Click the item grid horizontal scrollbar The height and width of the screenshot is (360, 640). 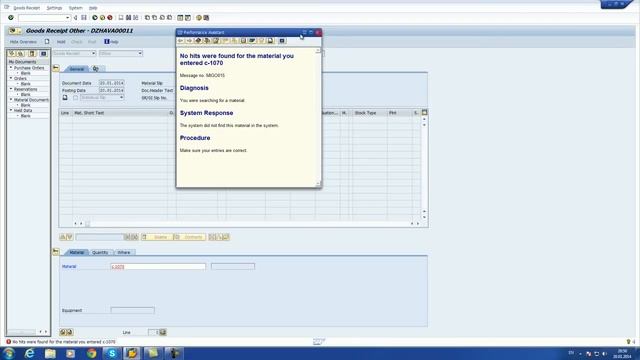pyautogui.click(x=246, y=224)
